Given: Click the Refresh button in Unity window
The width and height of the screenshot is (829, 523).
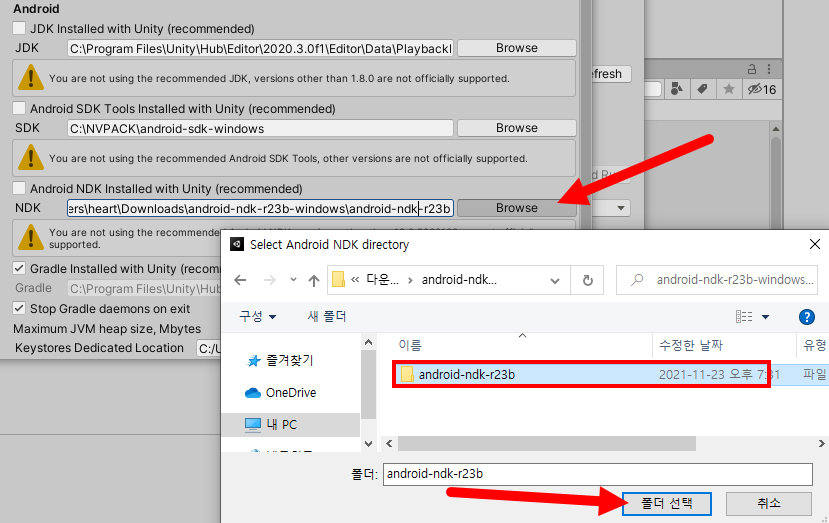Looking at the screenshot, I should (x=611, y=74).
